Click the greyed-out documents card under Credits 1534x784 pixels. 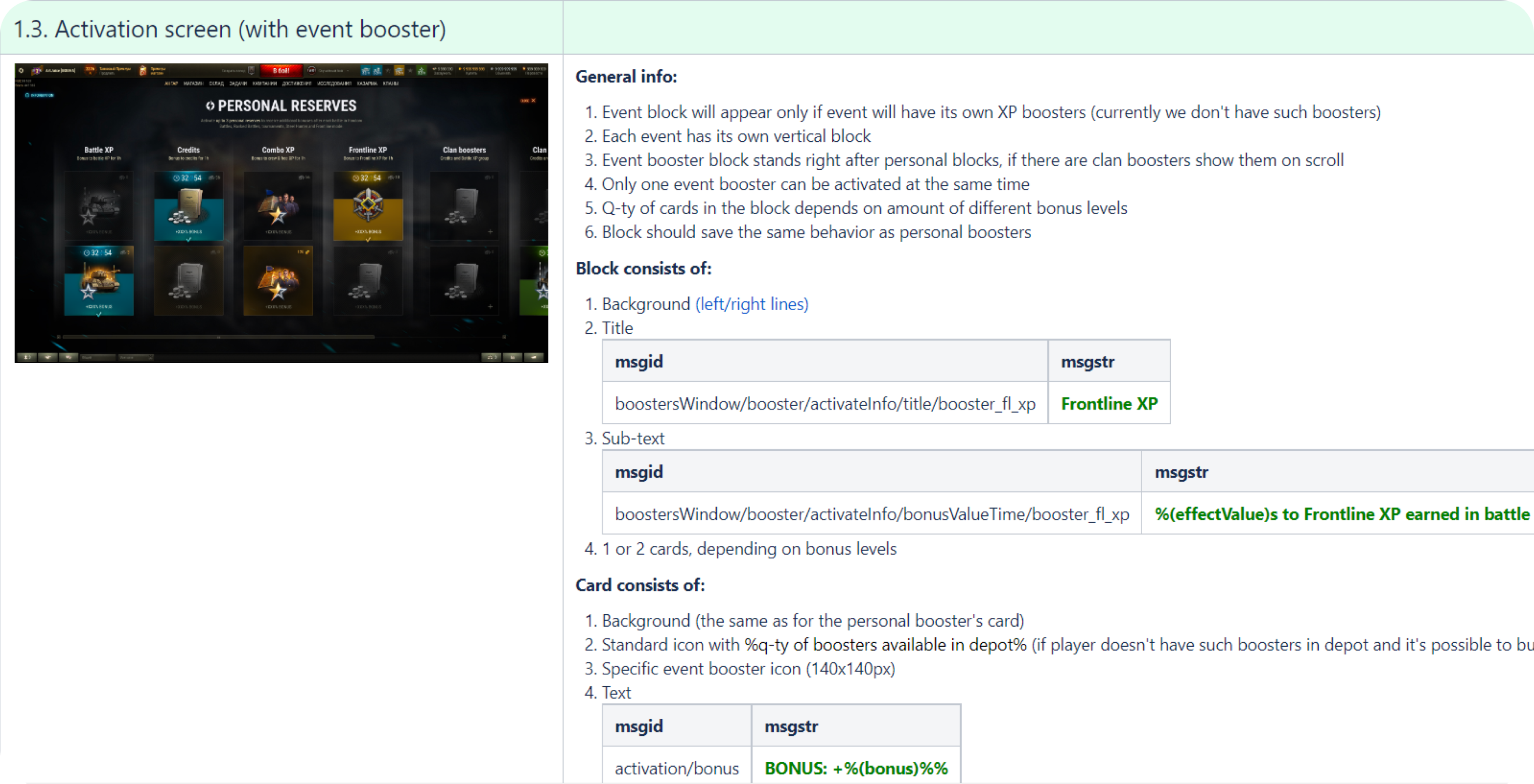(188, 280)
